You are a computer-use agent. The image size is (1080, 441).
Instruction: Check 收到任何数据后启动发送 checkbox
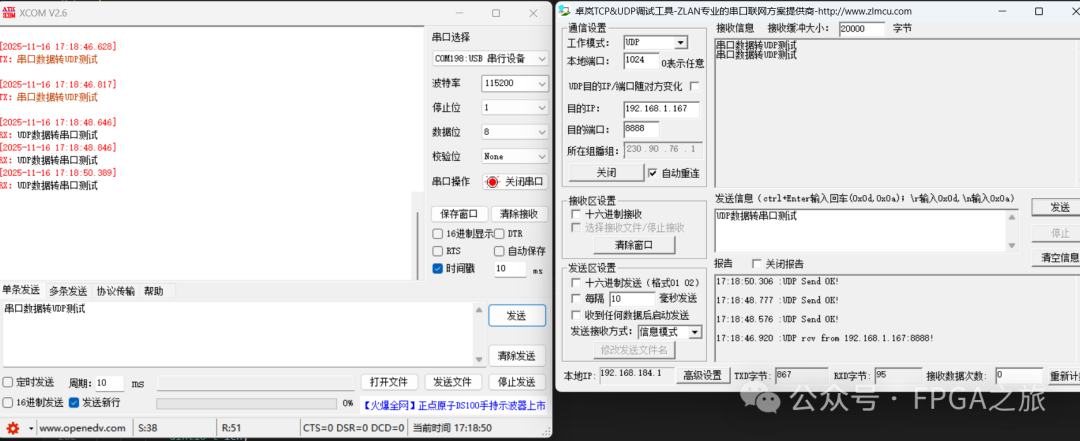point(576,315)
